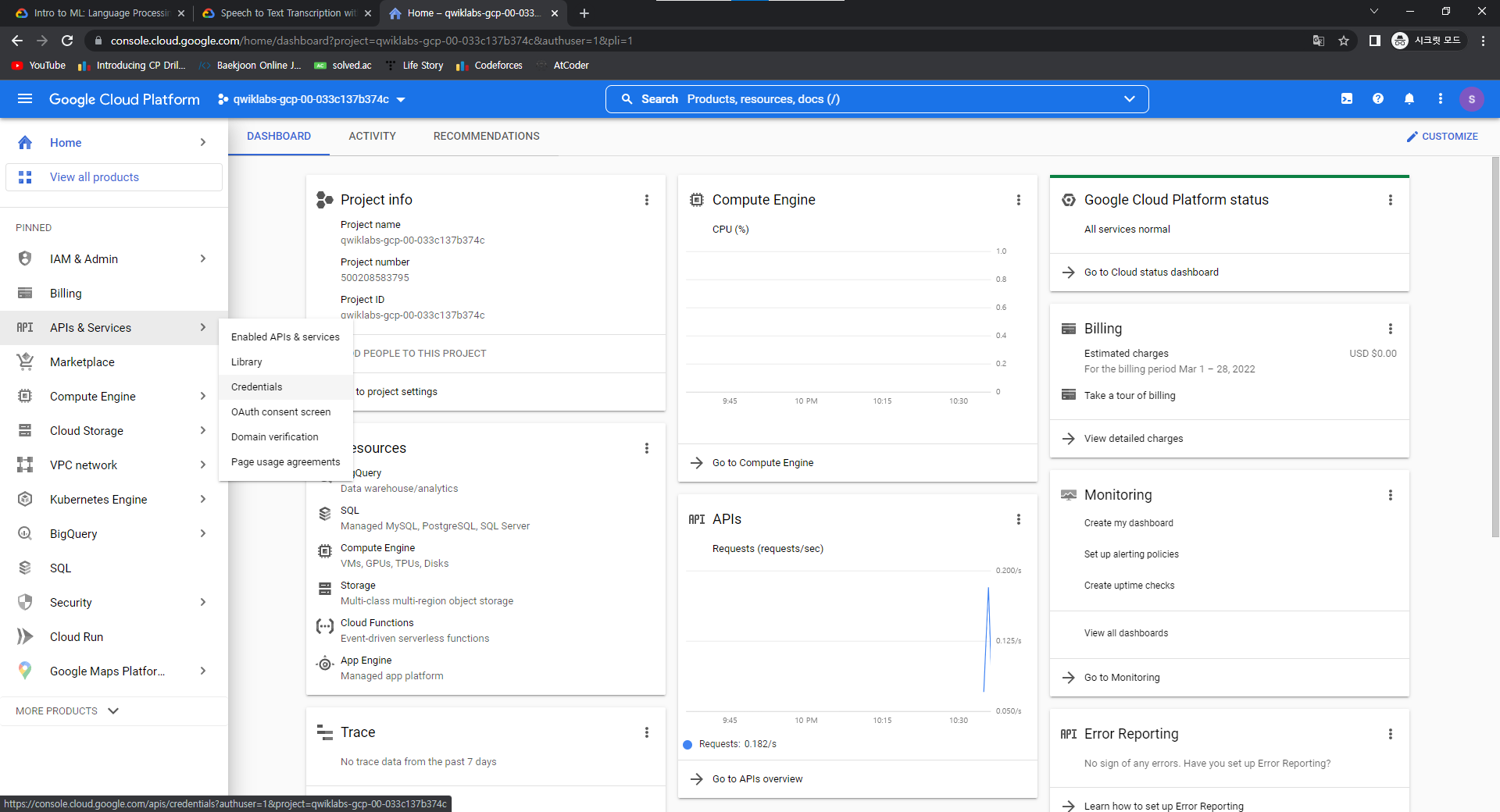The height and width of the screenshot is (812, 1500).
Task: Click View detailed charges link
Action: [1133, 439]
